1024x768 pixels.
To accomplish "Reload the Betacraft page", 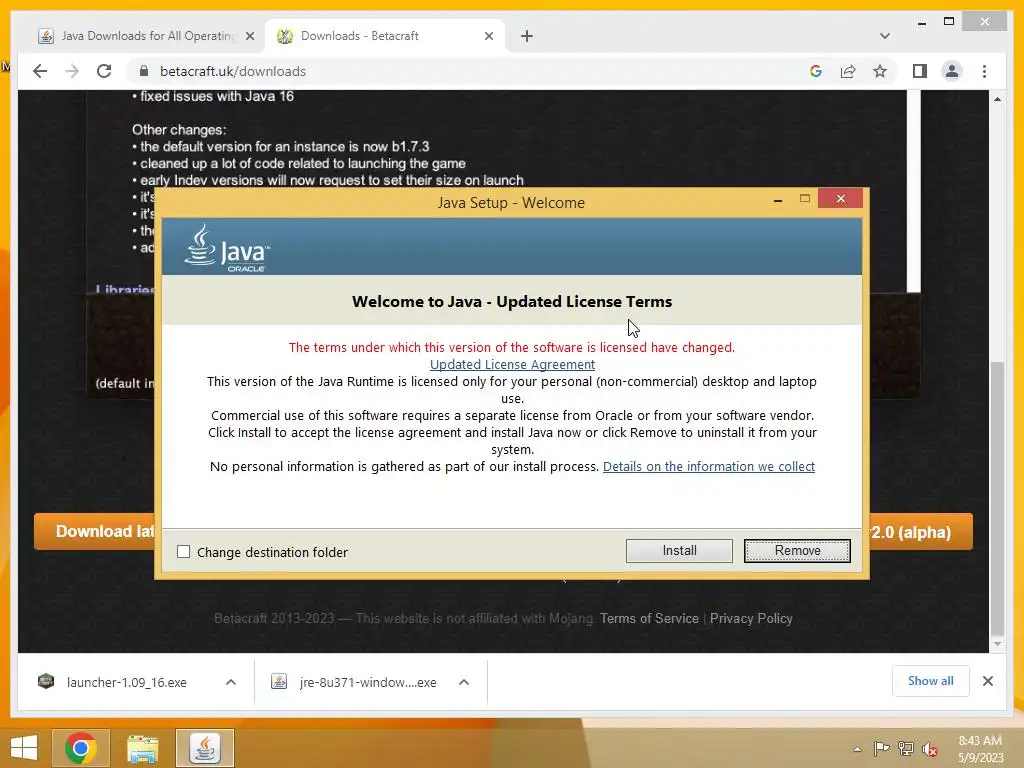I will coord(104,71).
